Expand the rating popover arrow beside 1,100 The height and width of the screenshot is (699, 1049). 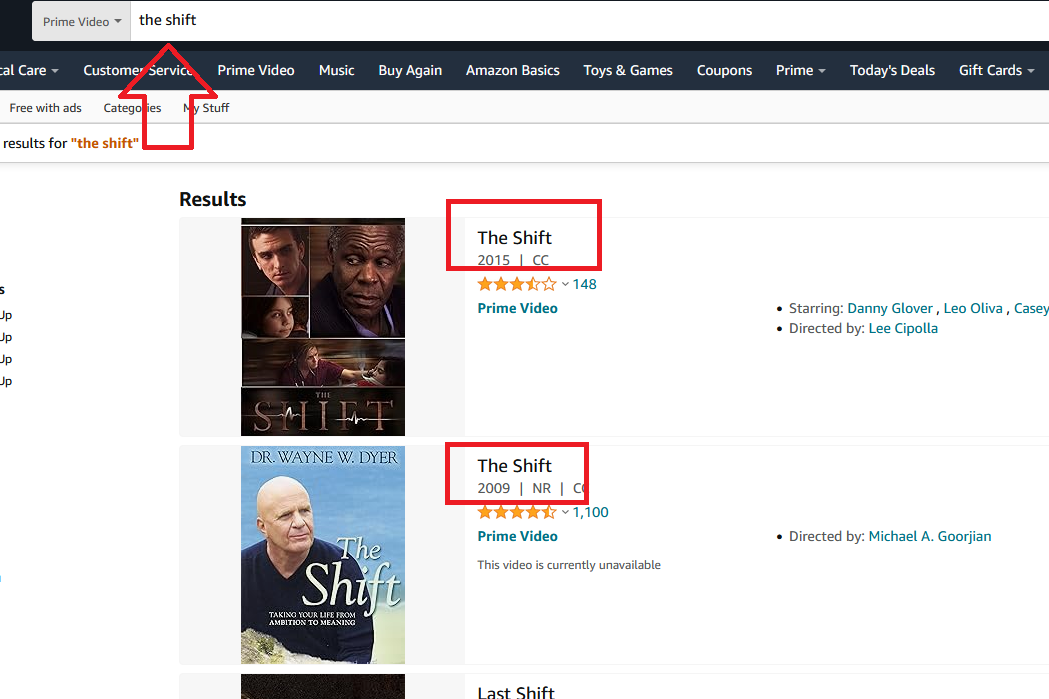(x=565, y=512)
